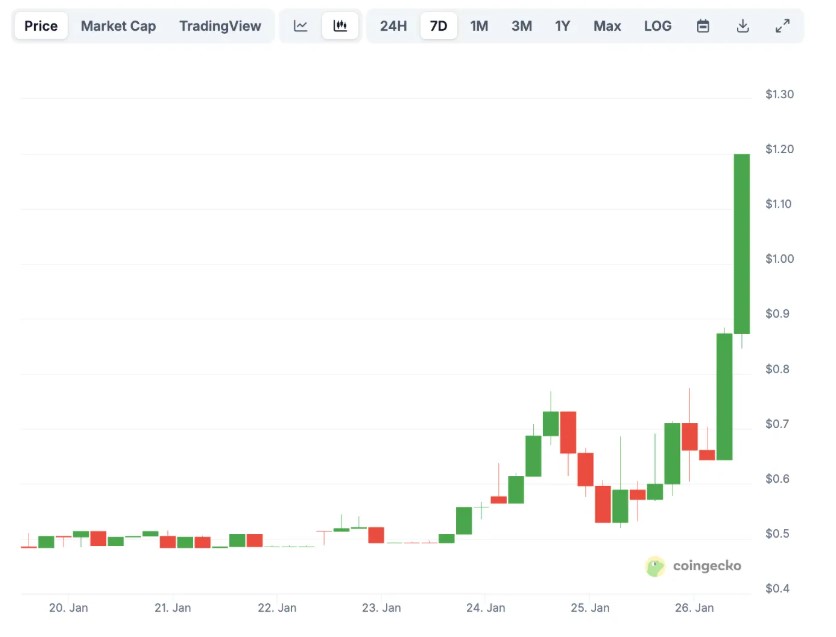Choose the 7D time range
The width and height of the screenshot is (836, 637).
click(438, 26)
